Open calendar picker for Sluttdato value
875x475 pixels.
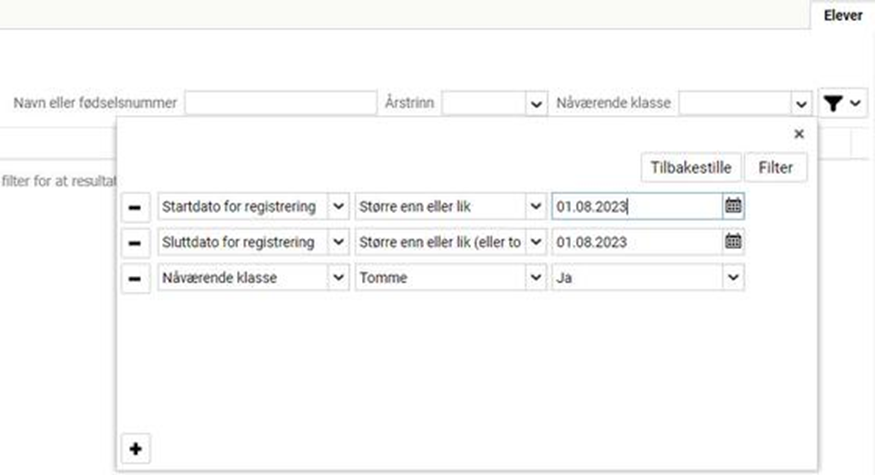click(733, 241)
